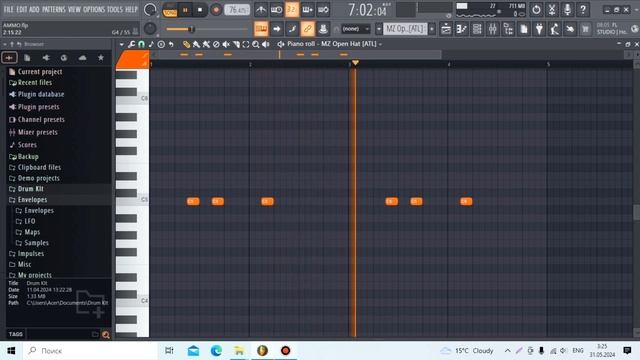640x360 pixels.
Task: Switch to browser cloud tab
Action: [82, 58]
